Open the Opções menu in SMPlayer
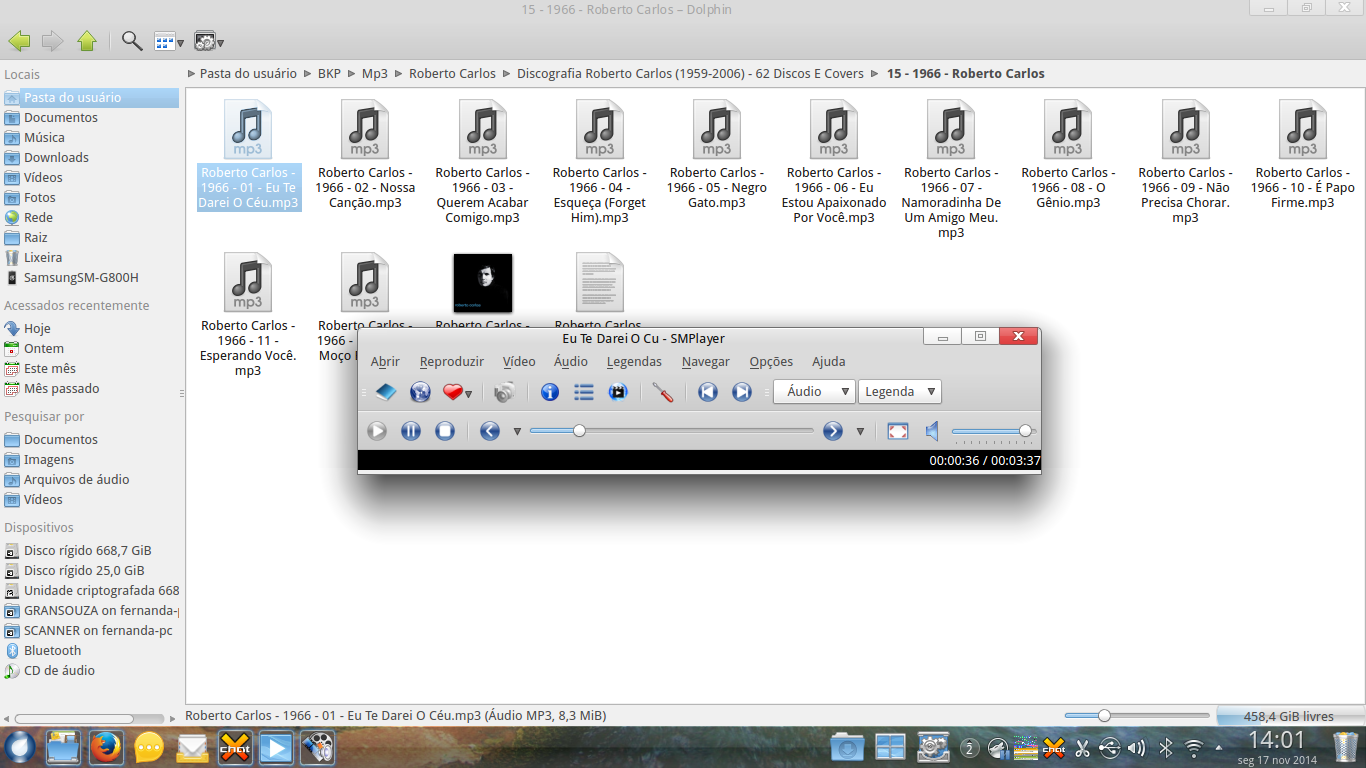Screen dimensions: 1366x768 (x=771, y=362)
